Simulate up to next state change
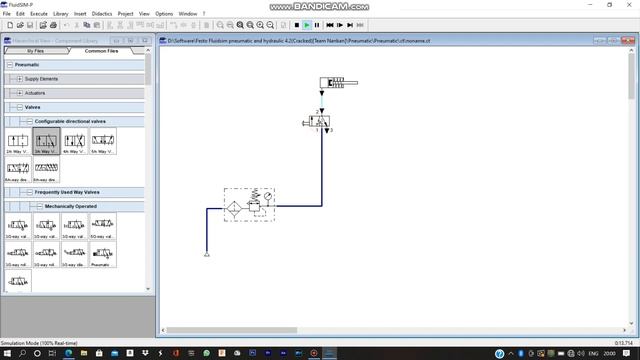Image resolution: width=640 pixels, height=360 pixels. click(350, 25)
